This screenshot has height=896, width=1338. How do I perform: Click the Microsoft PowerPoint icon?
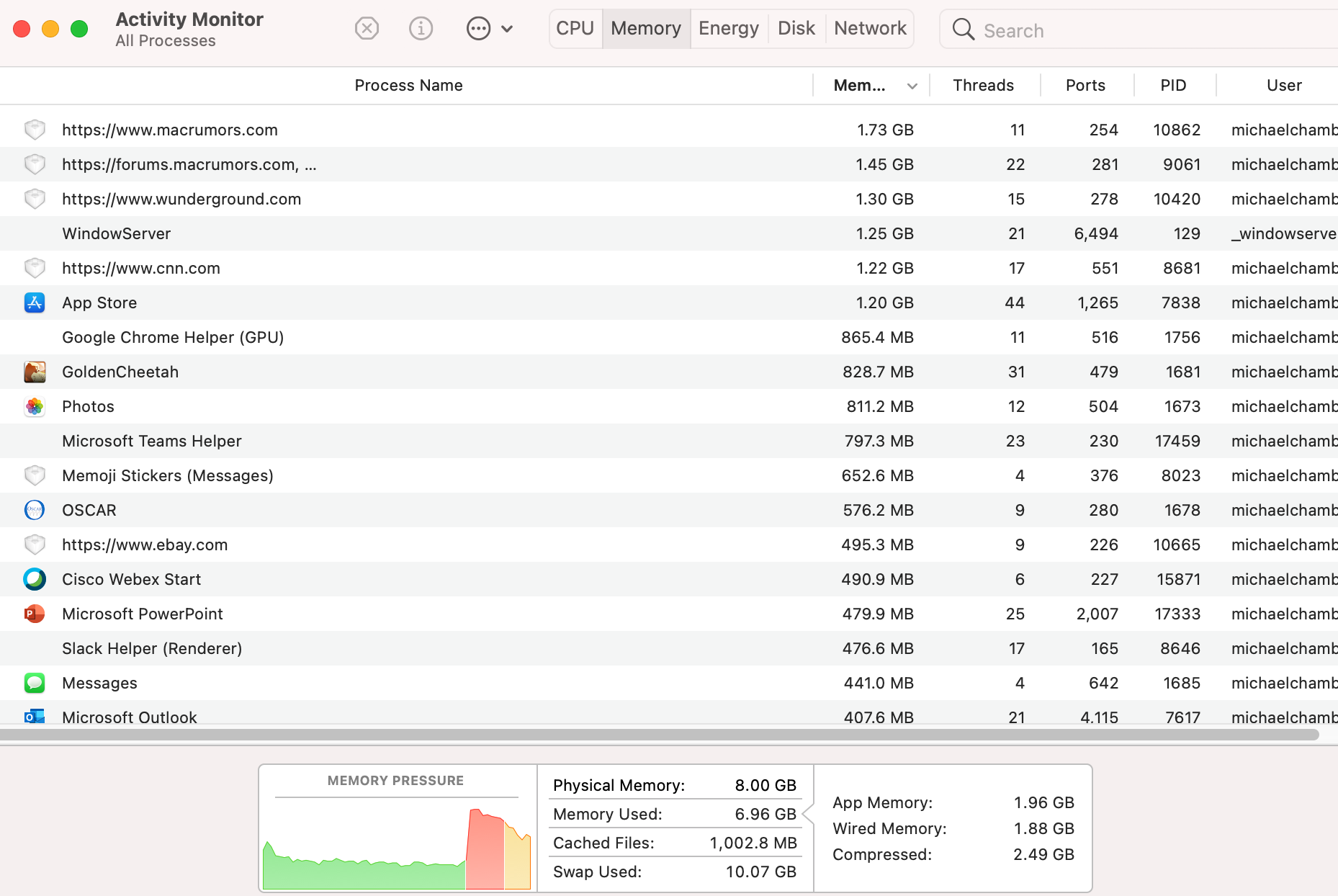35,614
